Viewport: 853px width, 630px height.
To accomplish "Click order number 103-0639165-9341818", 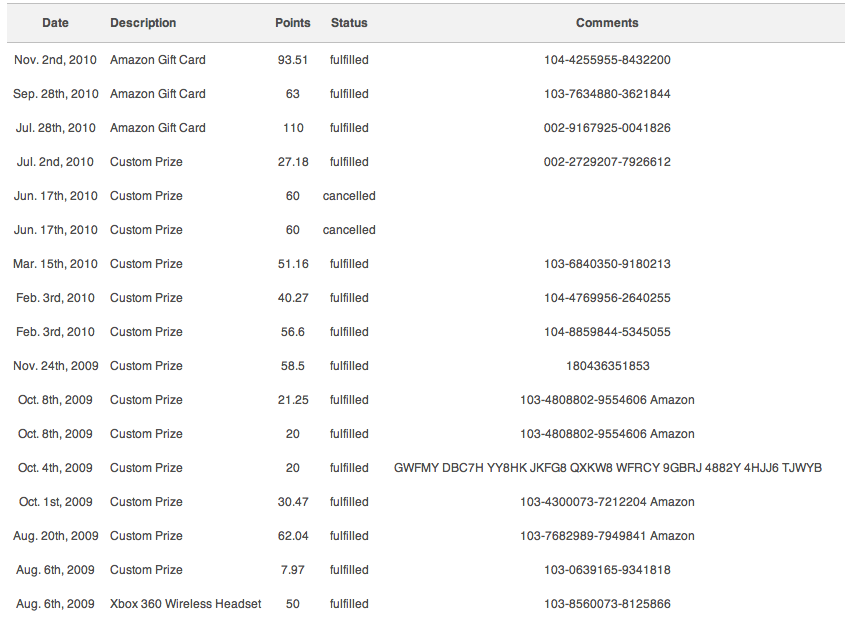I will click(x=607, y=570).
